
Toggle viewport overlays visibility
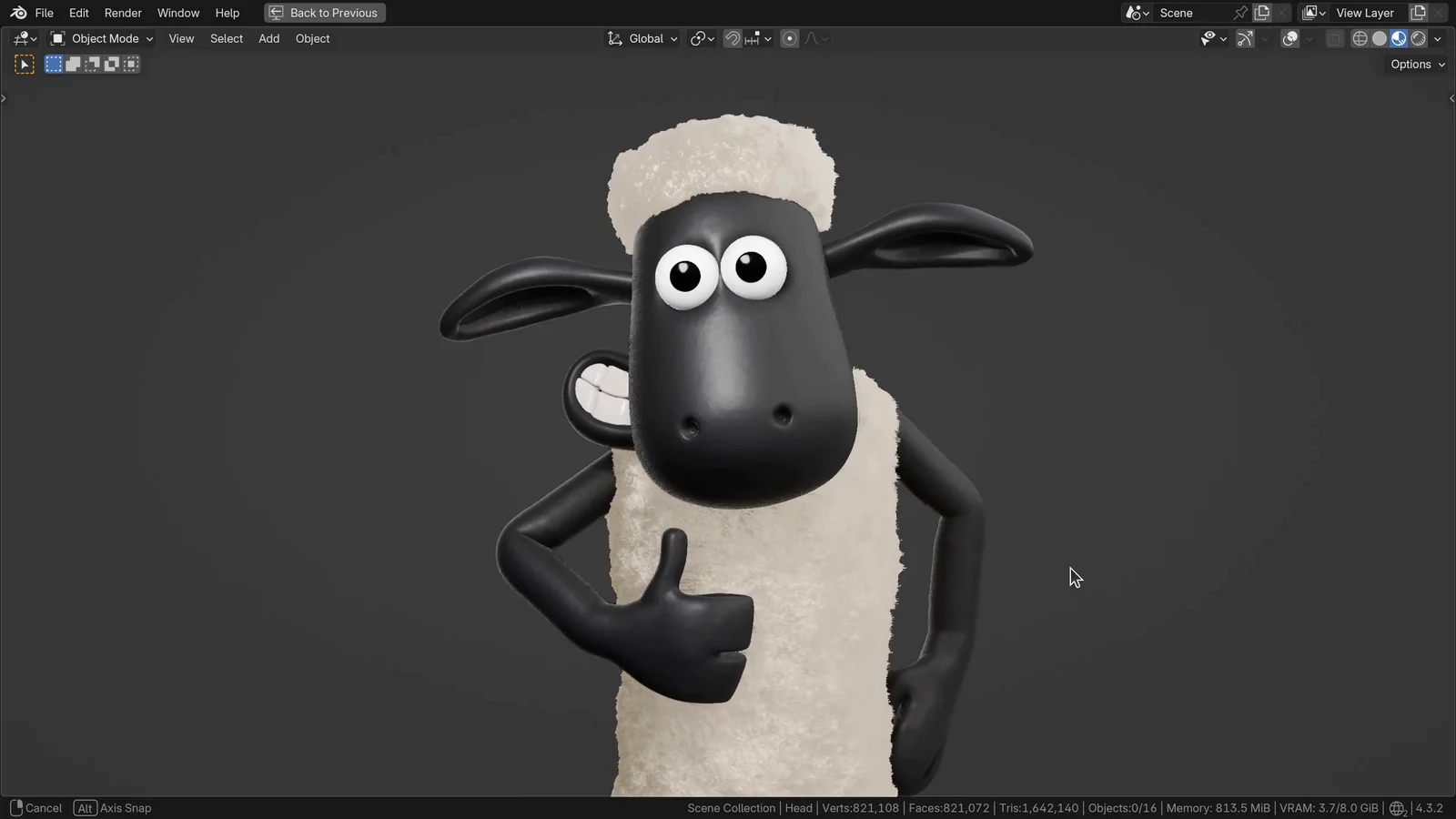[1289, 38]
